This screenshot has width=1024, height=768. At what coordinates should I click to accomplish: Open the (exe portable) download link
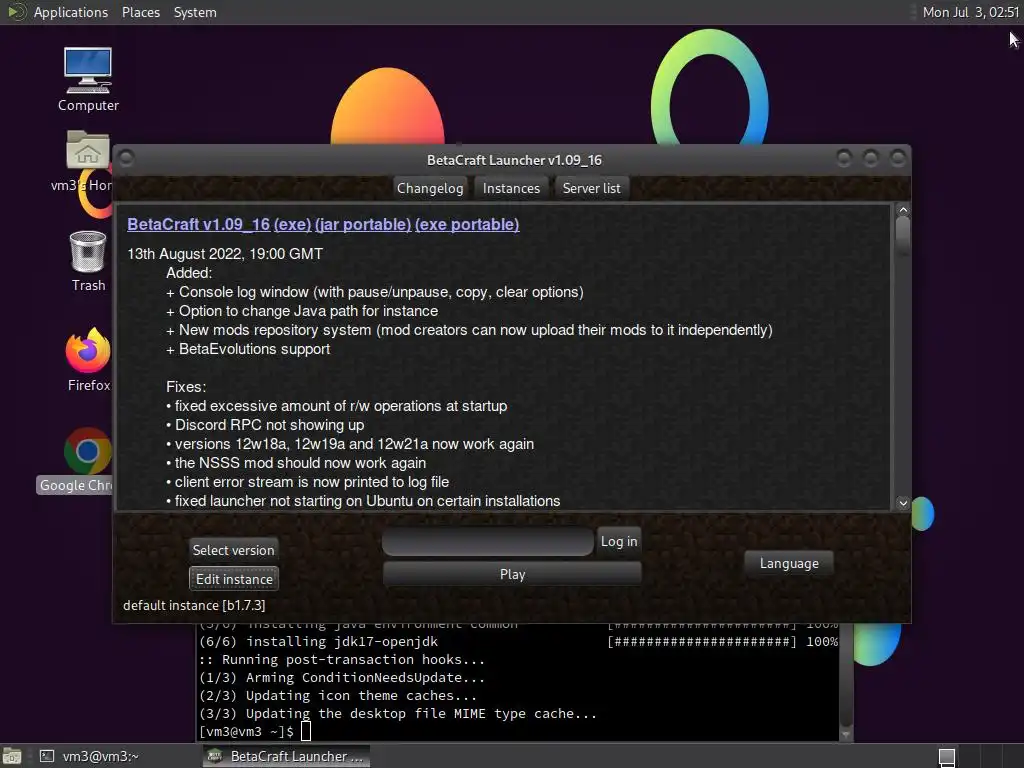point(467,224)
